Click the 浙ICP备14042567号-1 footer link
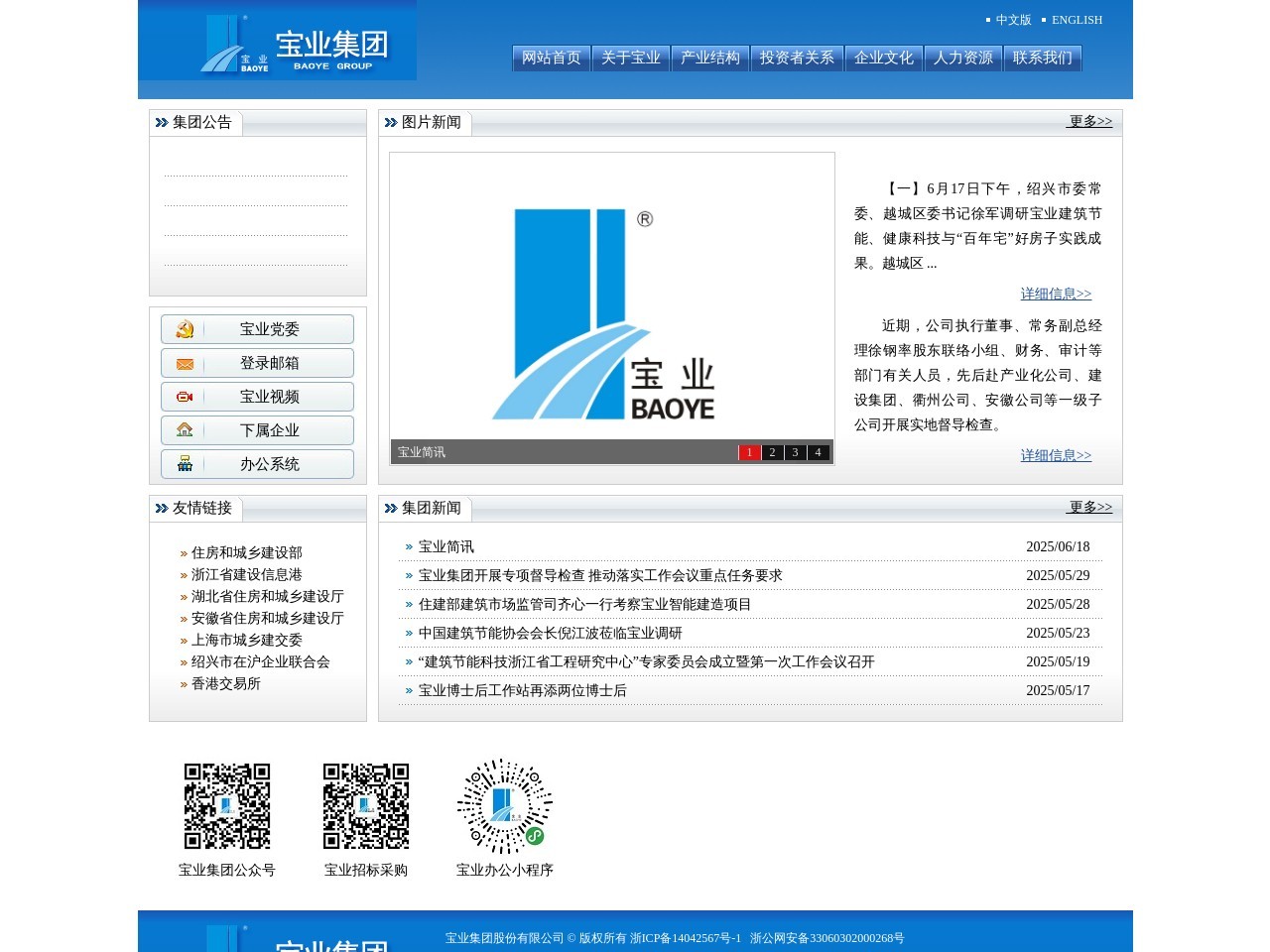1270x952 pixels. coord(686,938)
